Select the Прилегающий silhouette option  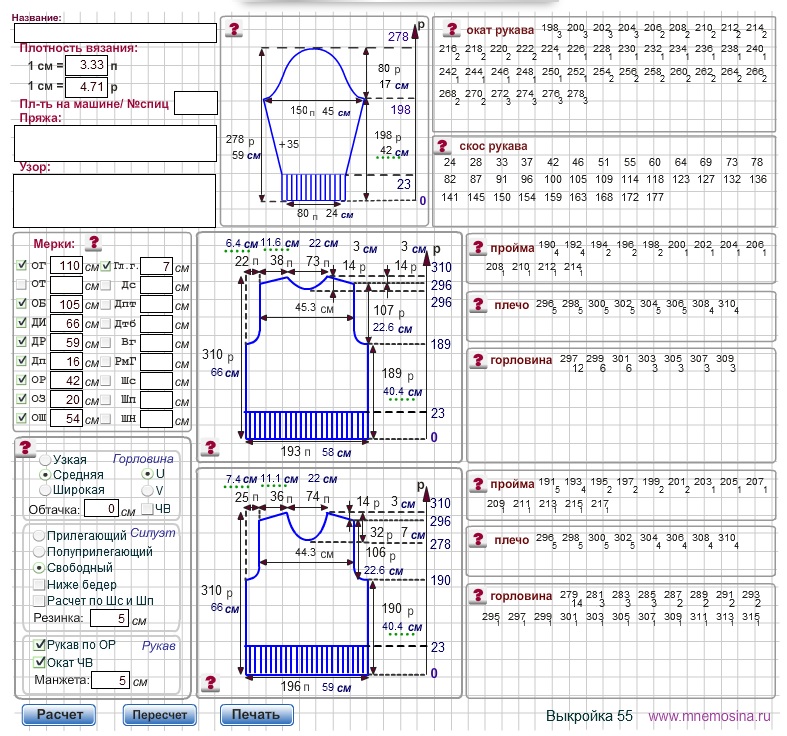[x=40, y=536]
